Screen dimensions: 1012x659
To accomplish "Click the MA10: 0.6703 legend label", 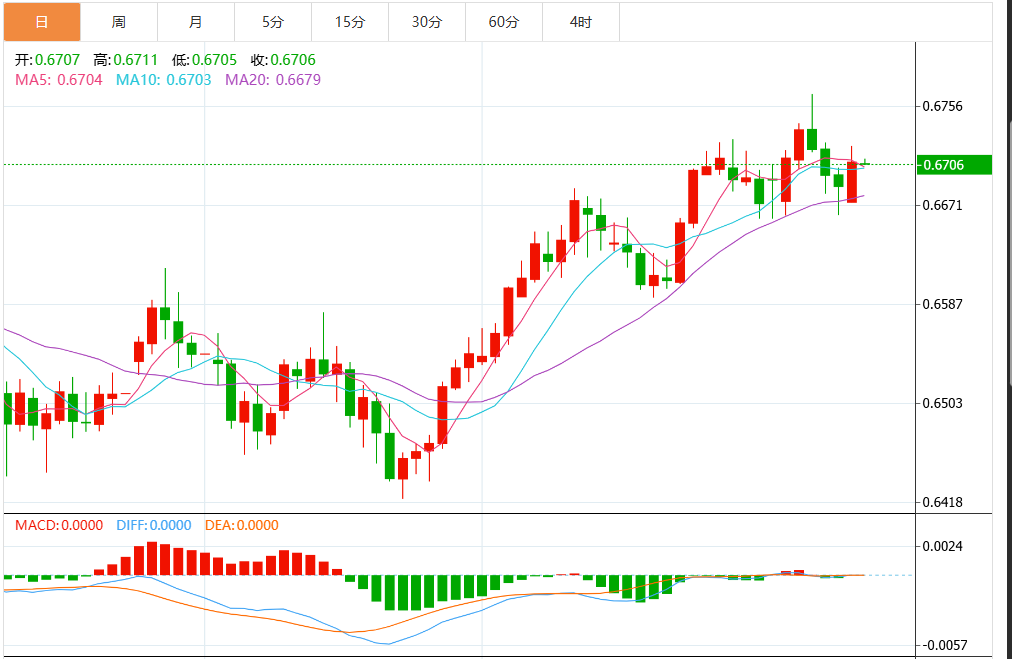I will coord(164,79).
